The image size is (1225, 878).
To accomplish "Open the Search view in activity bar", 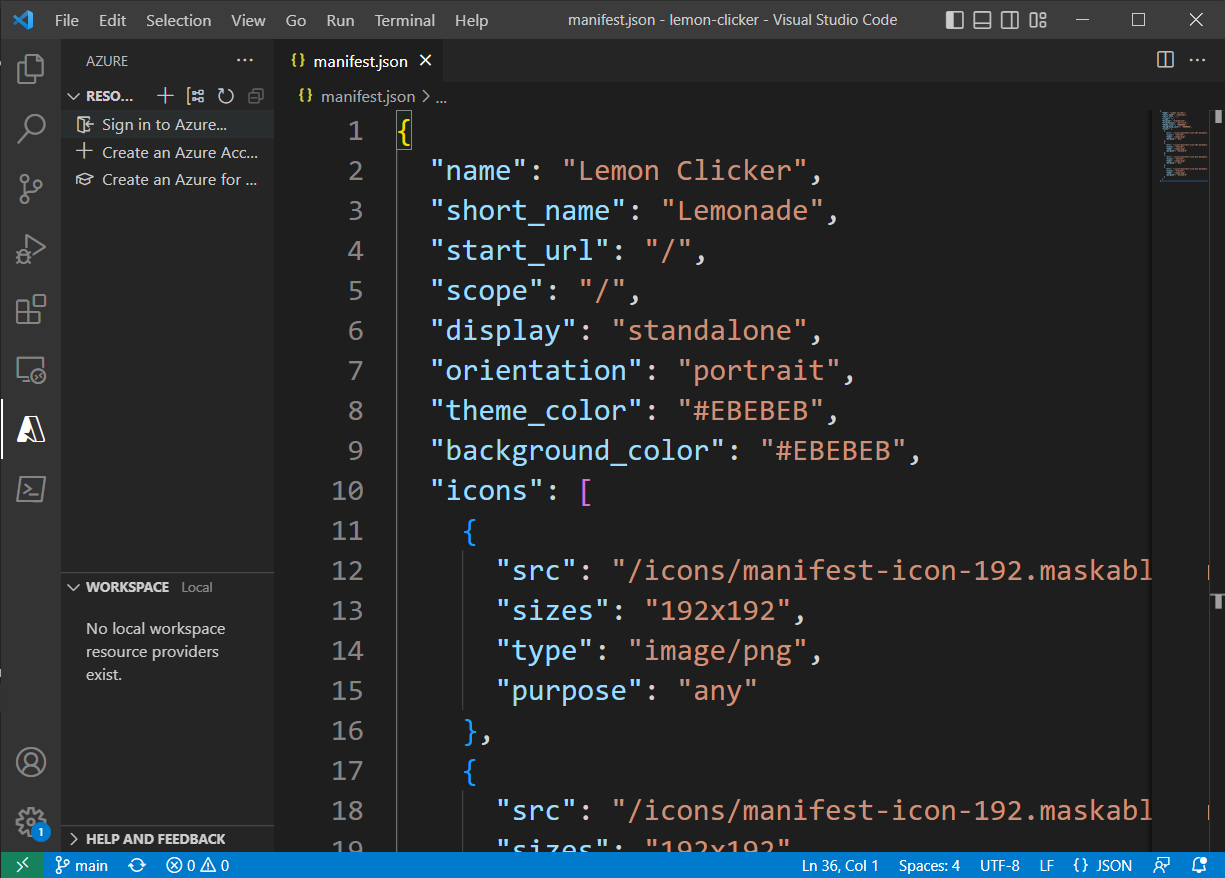I will tap(31, 129).
